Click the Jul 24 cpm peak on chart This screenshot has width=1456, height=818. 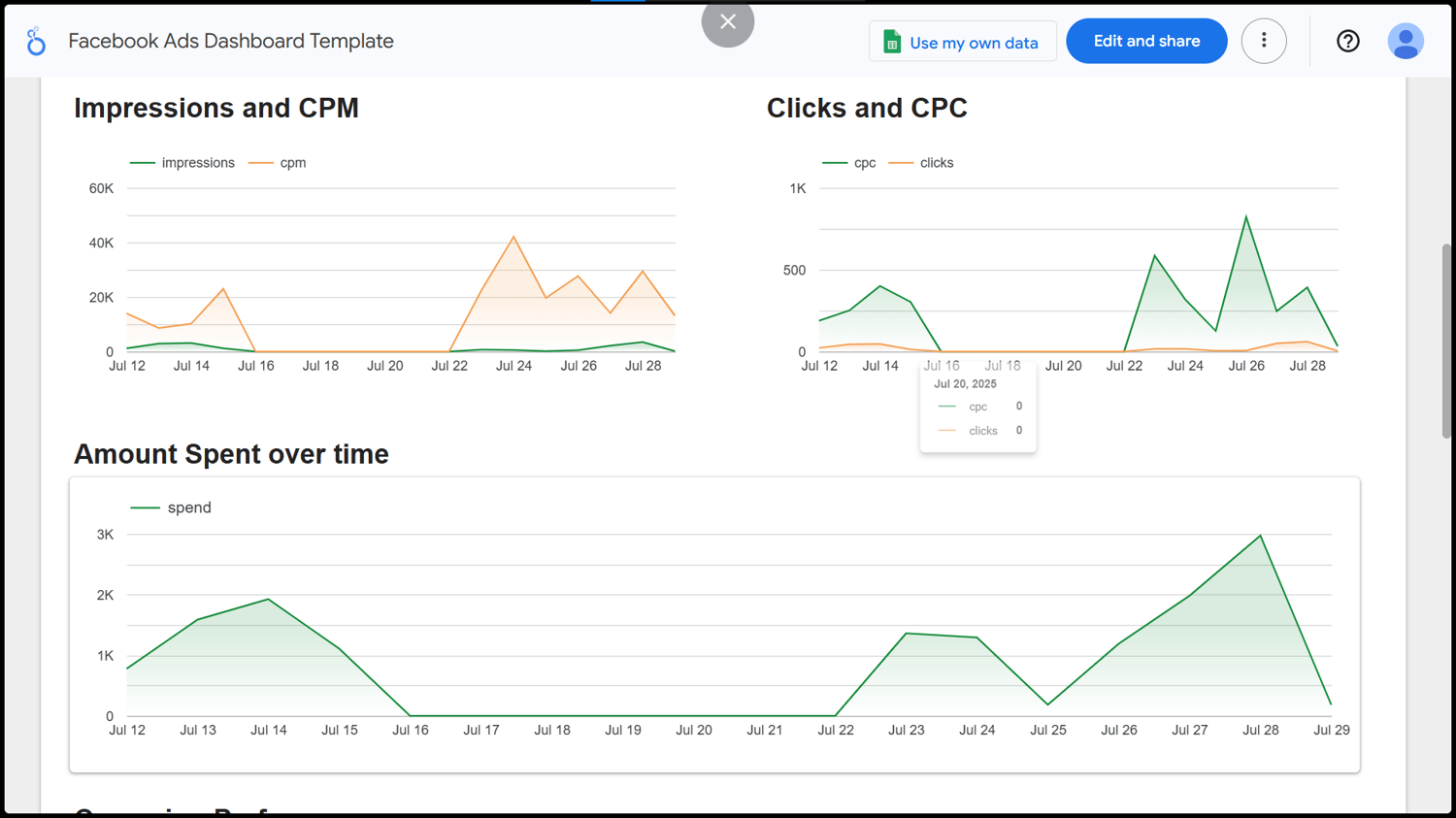pyautogui.click(x=513, y=237)
